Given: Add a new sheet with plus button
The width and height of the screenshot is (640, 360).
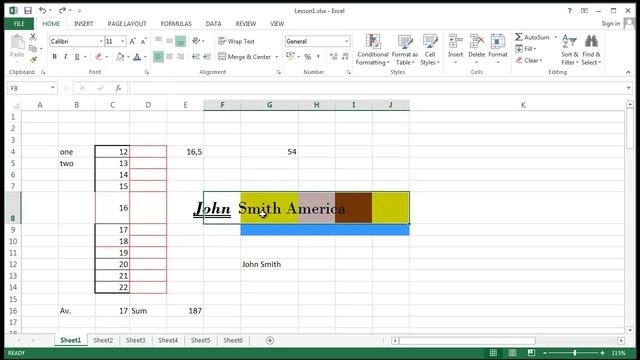Looking at the screenshot, I should [270, 340].
